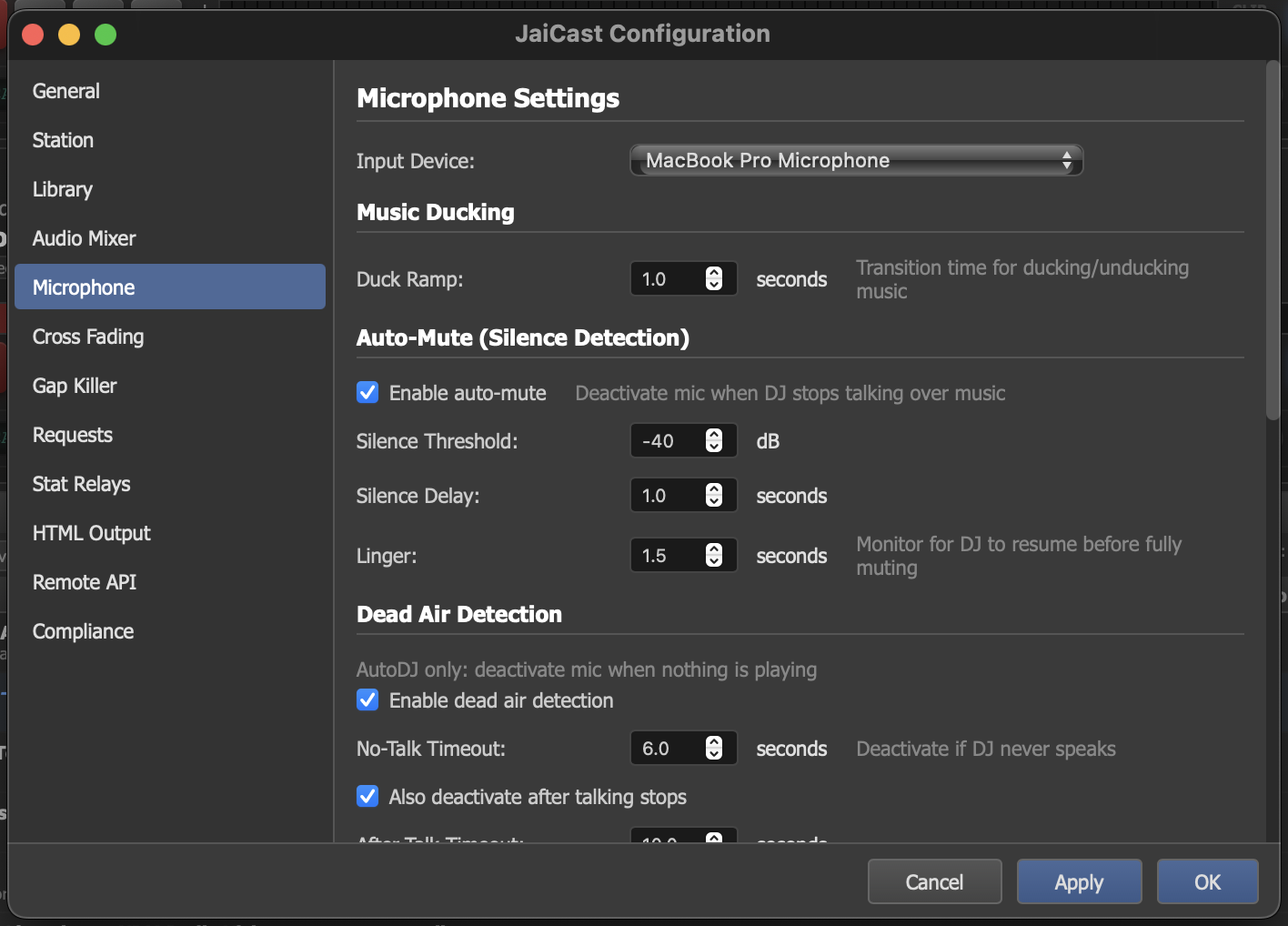This screenshot has height=926, width=1288.
Task: Click the Linger stepper arrows
Action: pyautogui.click(x=714, y=556)
